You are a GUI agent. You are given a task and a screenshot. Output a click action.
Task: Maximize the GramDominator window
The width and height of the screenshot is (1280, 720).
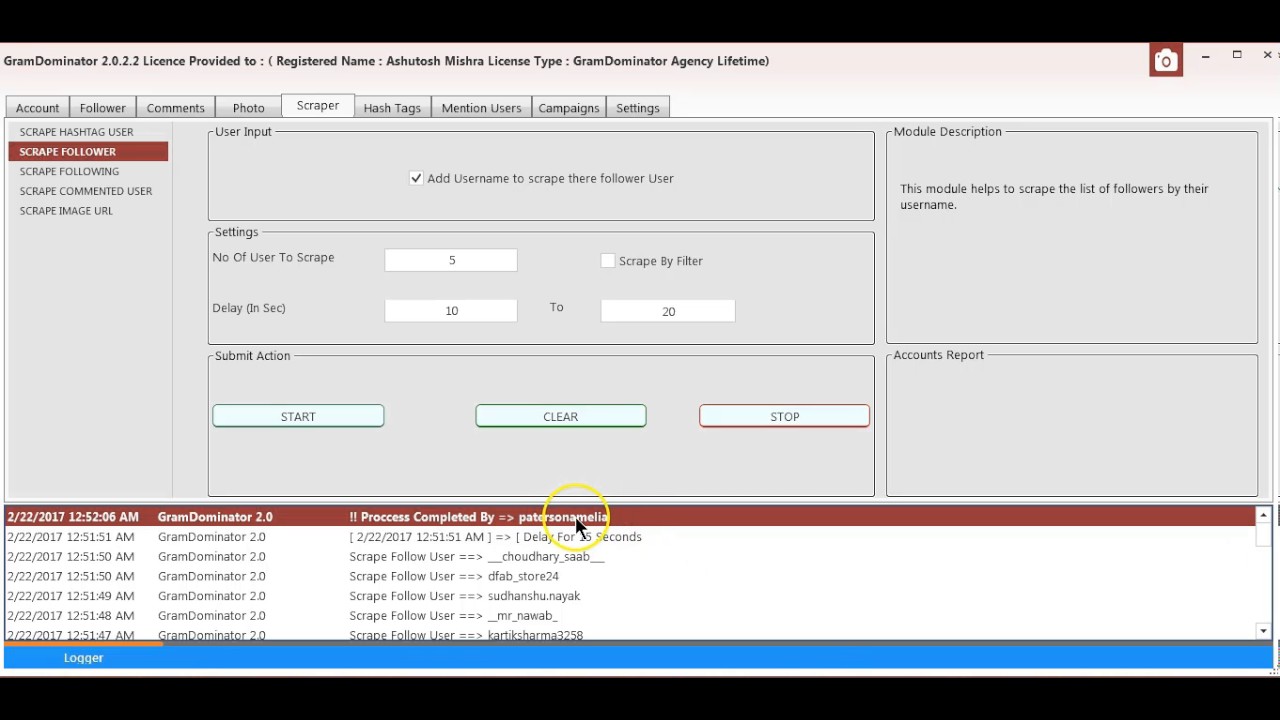tap(1237, 55)
